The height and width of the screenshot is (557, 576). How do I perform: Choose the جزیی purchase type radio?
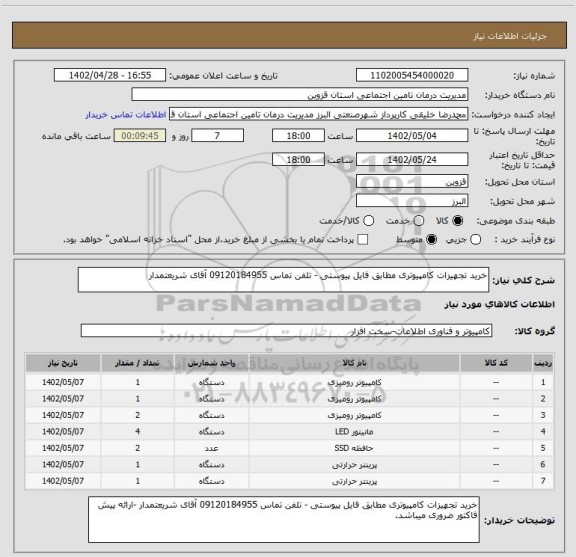(x=475, y=240)
